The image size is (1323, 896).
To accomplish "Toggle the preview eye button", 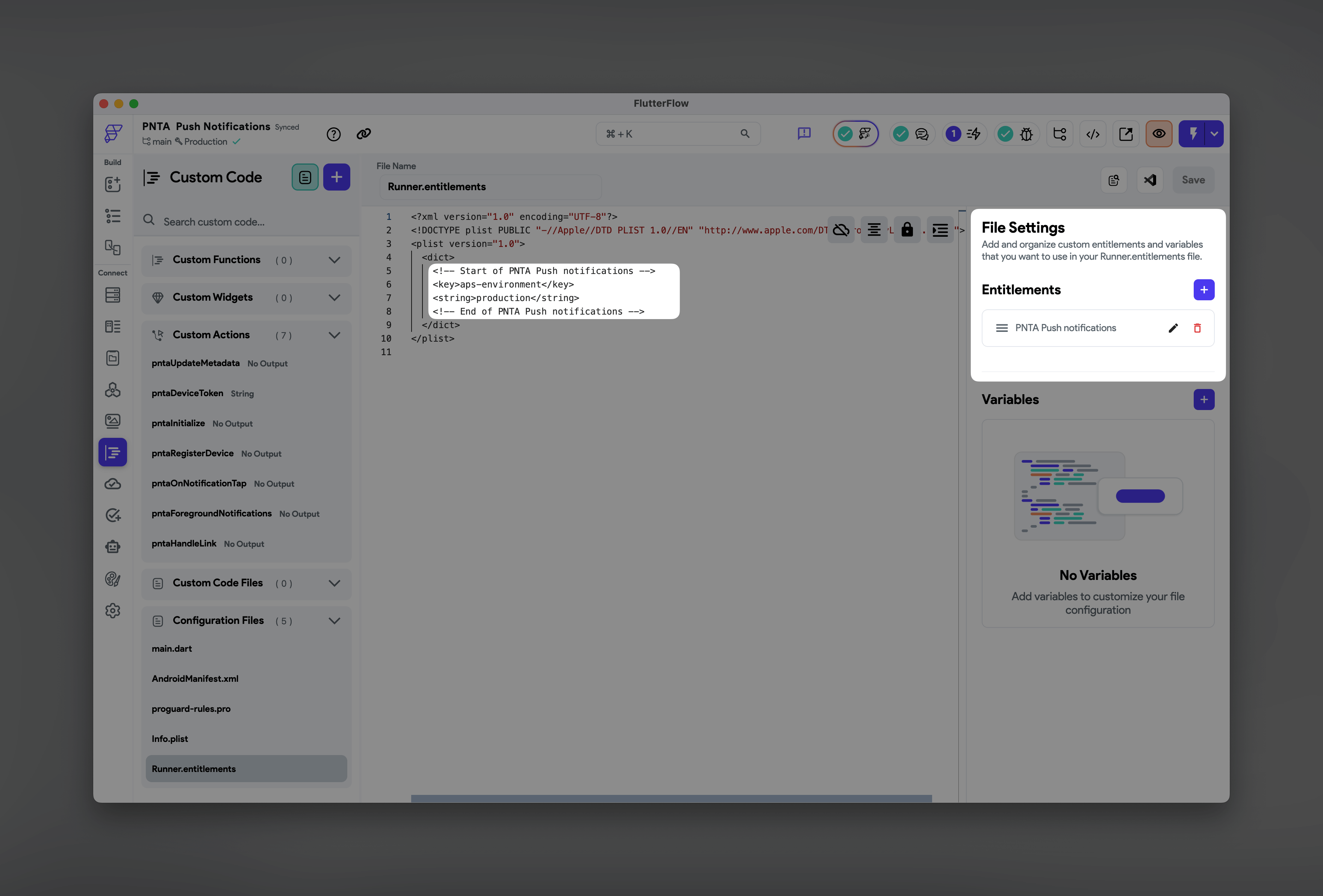I will point(1159,134).
